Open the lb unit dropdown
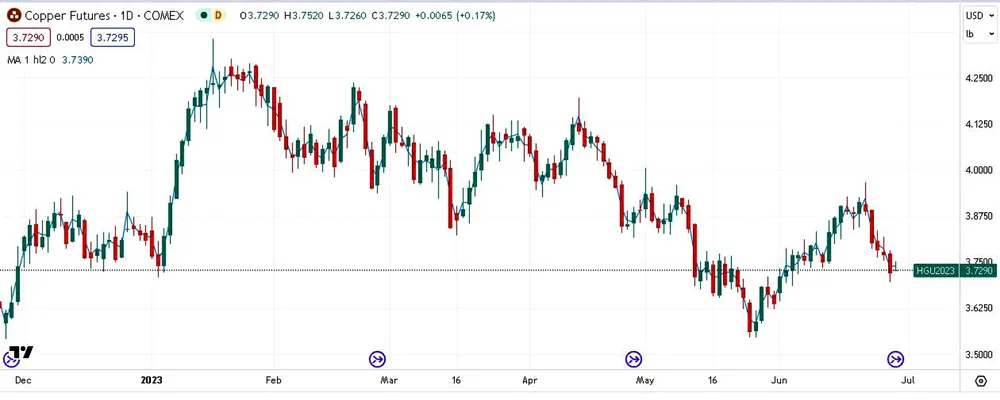 point(973,34)
